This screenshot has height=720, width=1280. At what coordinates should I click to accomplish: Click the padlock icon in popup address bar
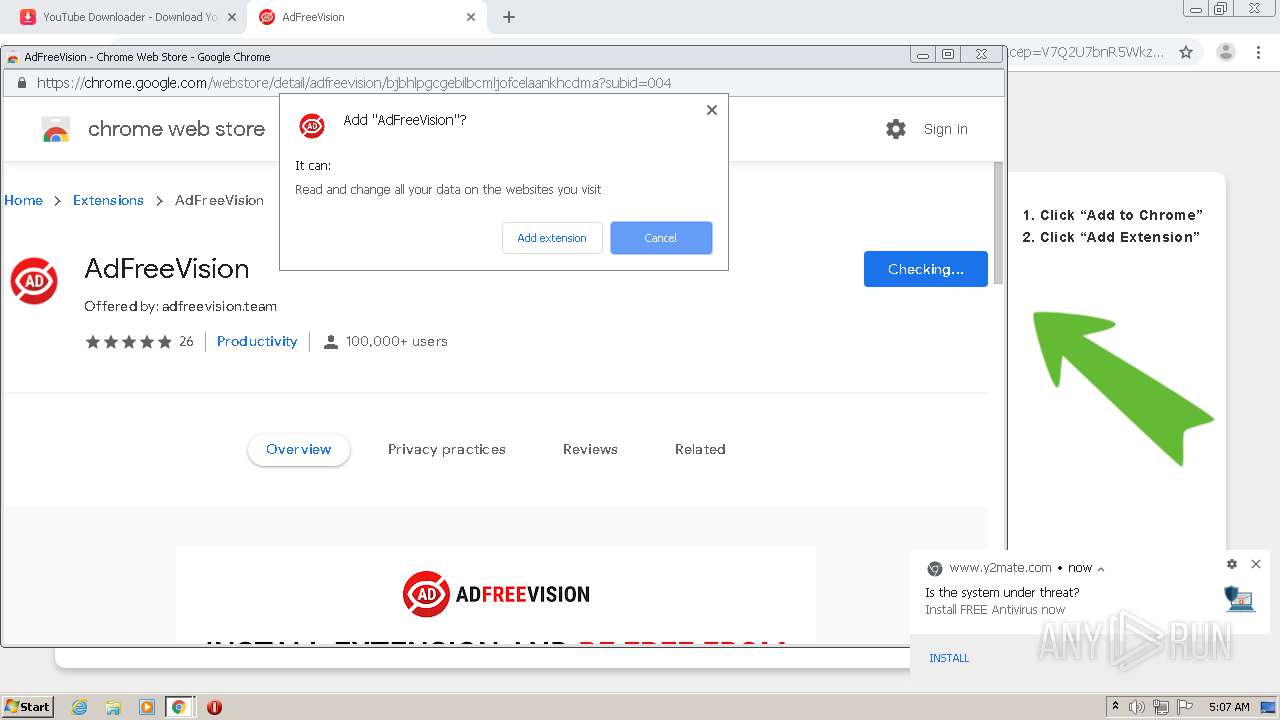[22, 83]
